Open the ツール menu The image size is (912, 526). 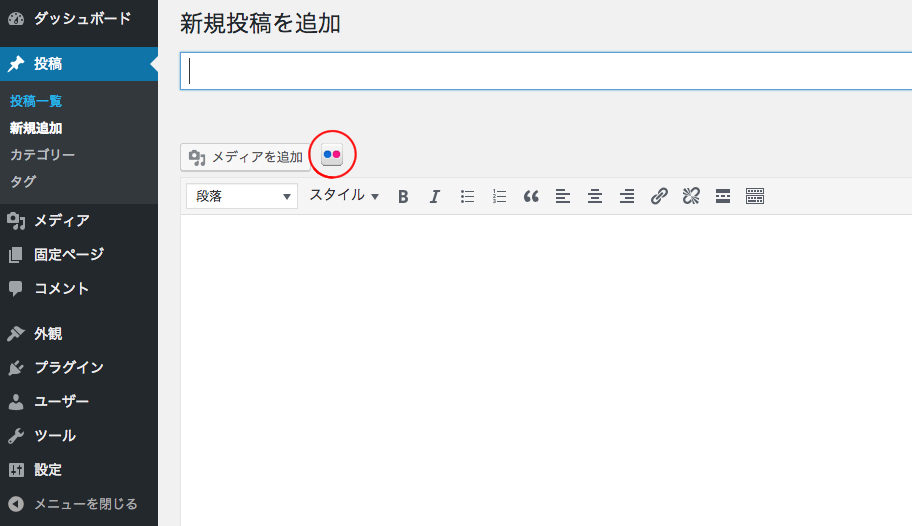[x=79, y=435]
